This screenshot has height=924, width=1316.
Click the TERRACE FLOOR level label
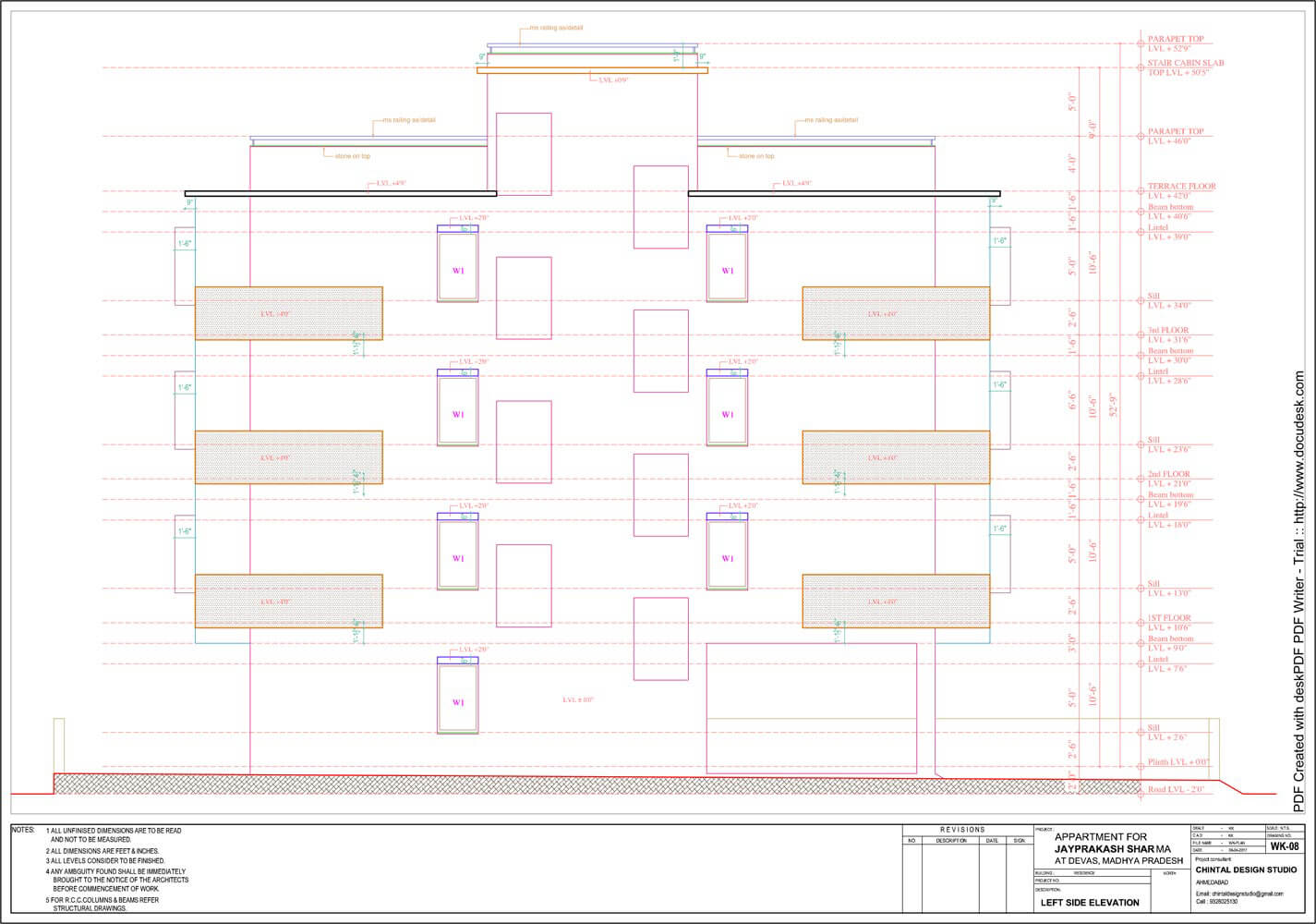1181,186
